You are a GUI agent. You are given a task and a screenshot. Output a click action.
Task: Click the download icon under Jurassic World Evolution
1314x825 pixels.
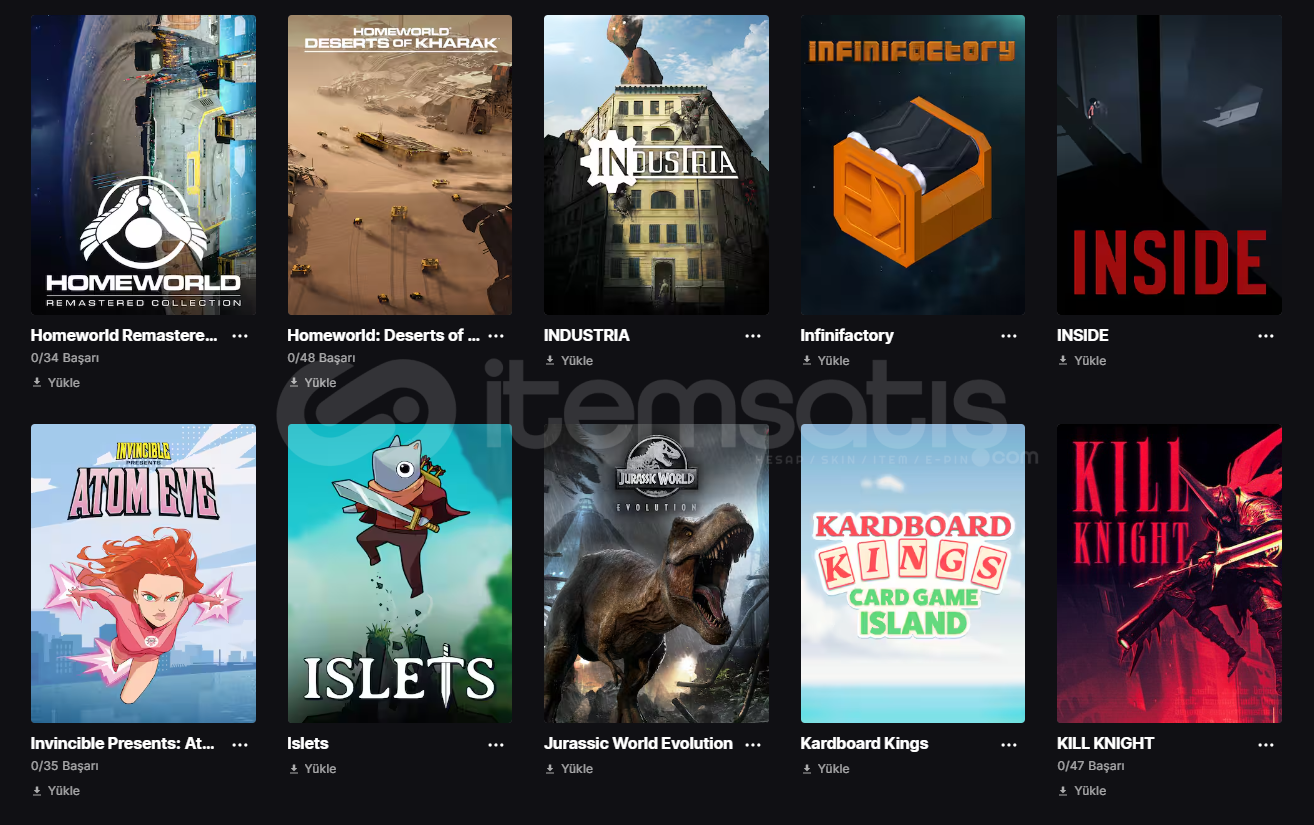click(x=550, y=769)
